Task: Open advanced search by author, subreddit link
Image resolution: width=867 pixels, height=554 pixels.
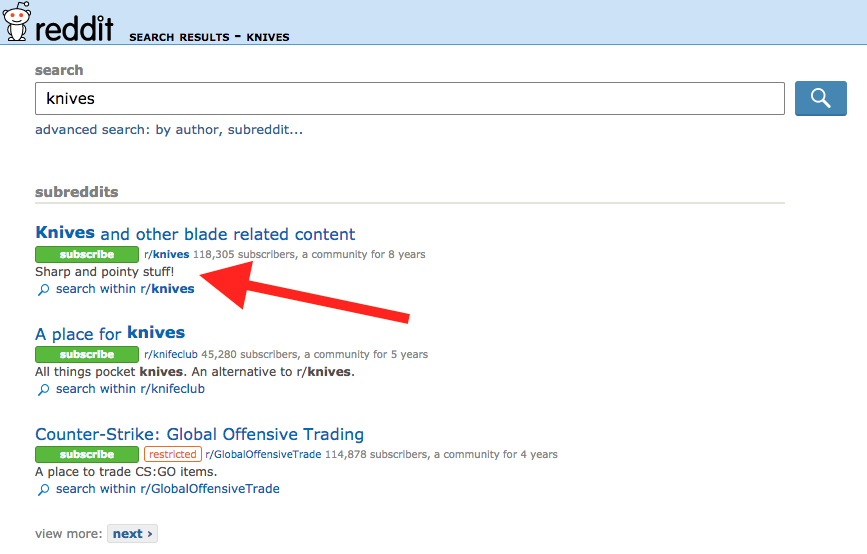Action: click(x=169, y=129)
